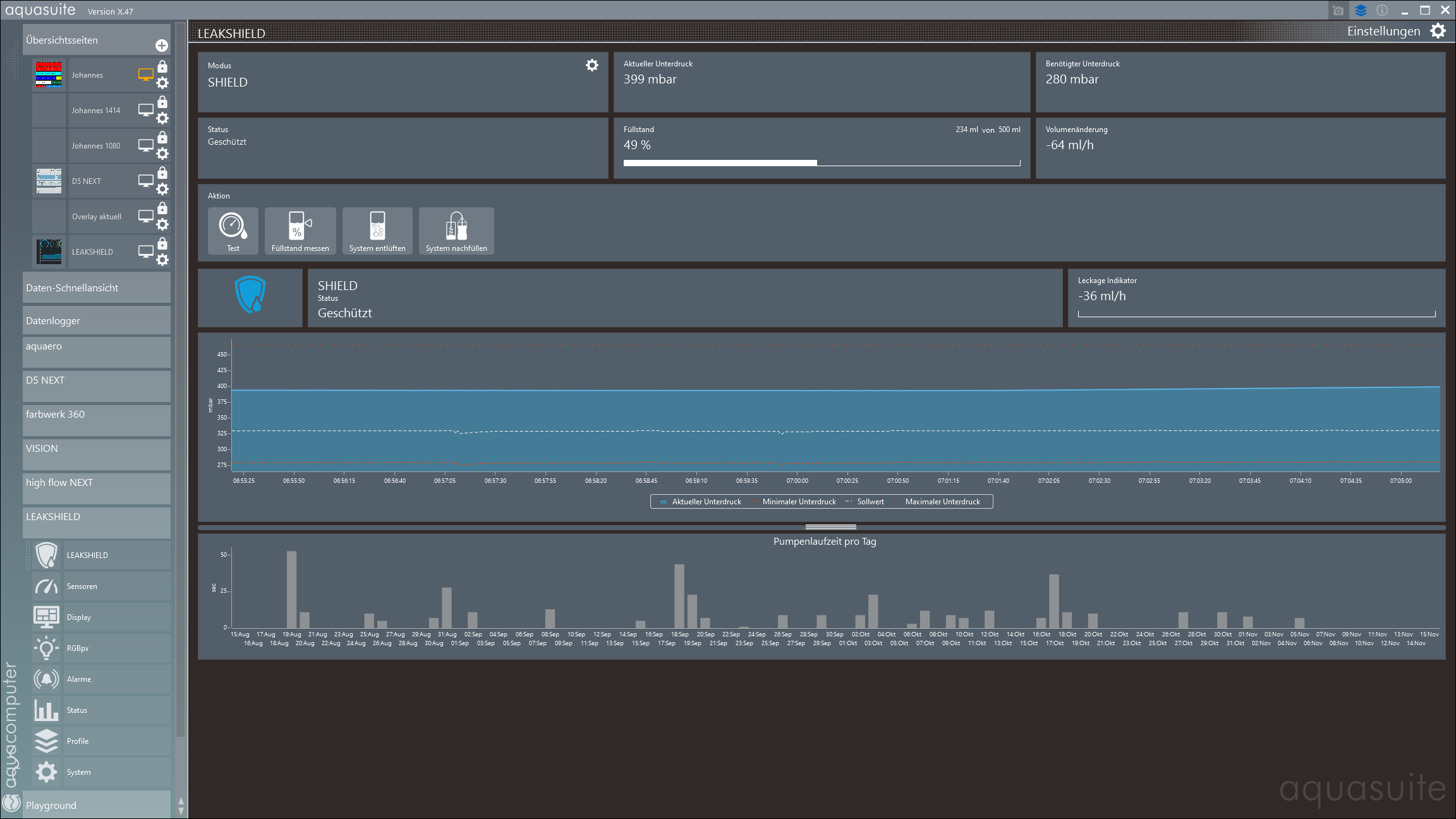Open settings gear for Johannes 1080

[x=162, y=154]
